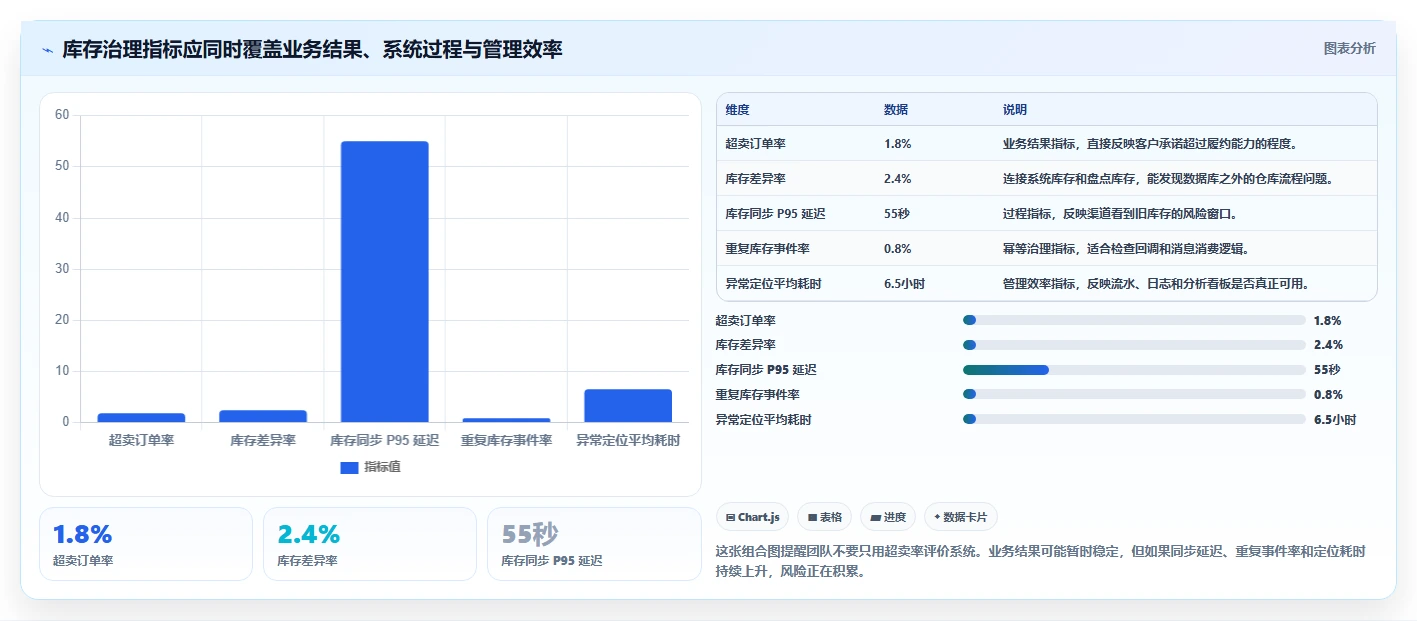Click the 库存差异率 progress bar

coord(1134,345)
